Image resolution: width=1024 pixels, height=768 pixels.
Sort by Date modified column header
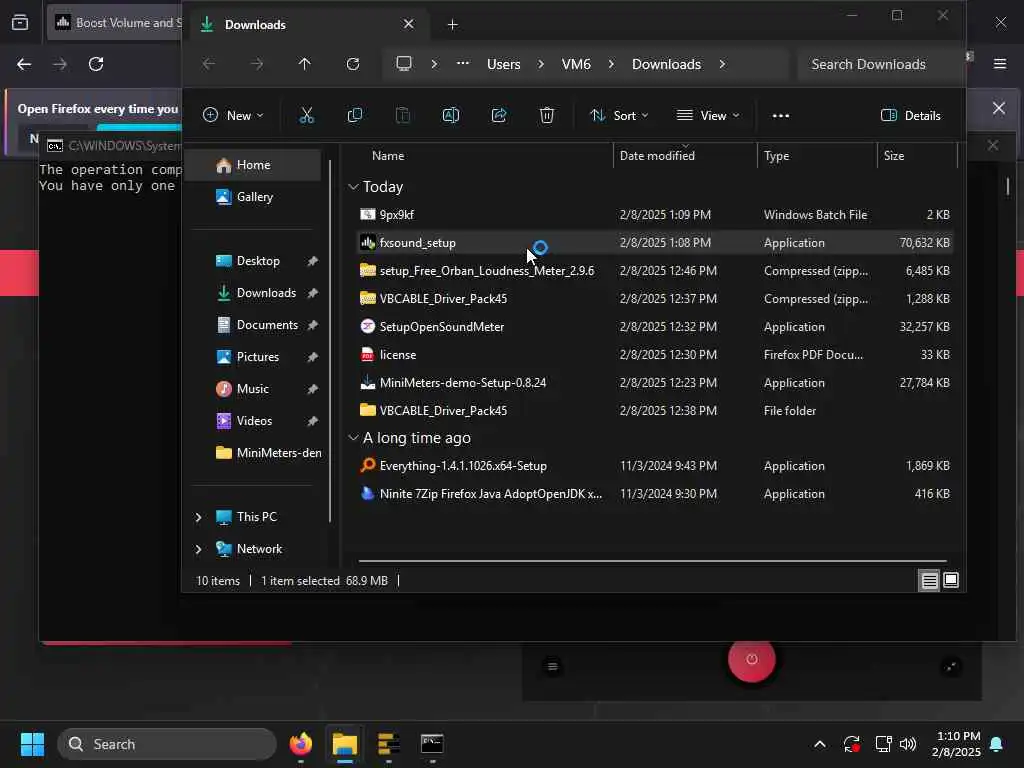click(657, 155)
